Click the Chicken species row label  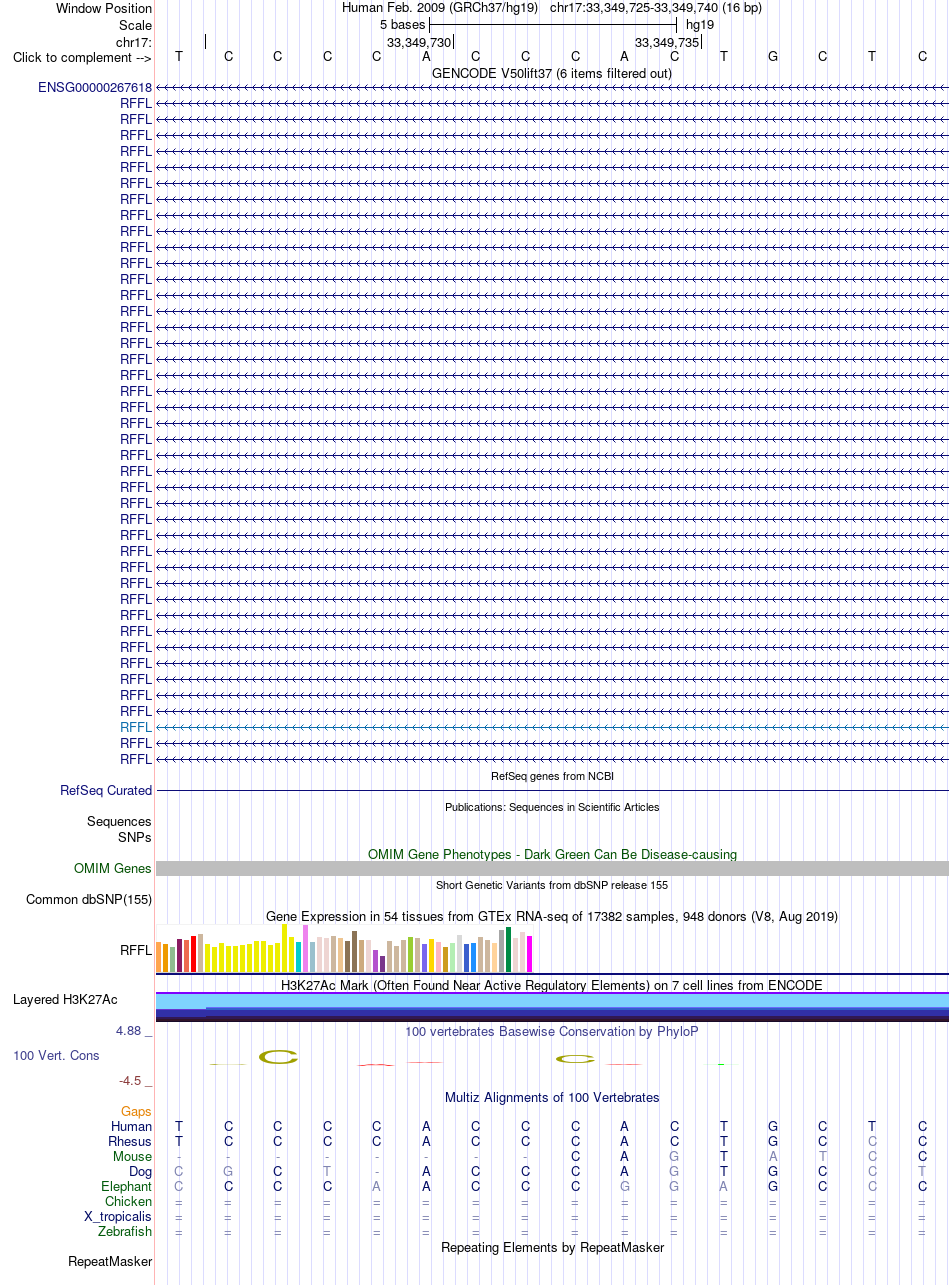tap(129, 1201)
